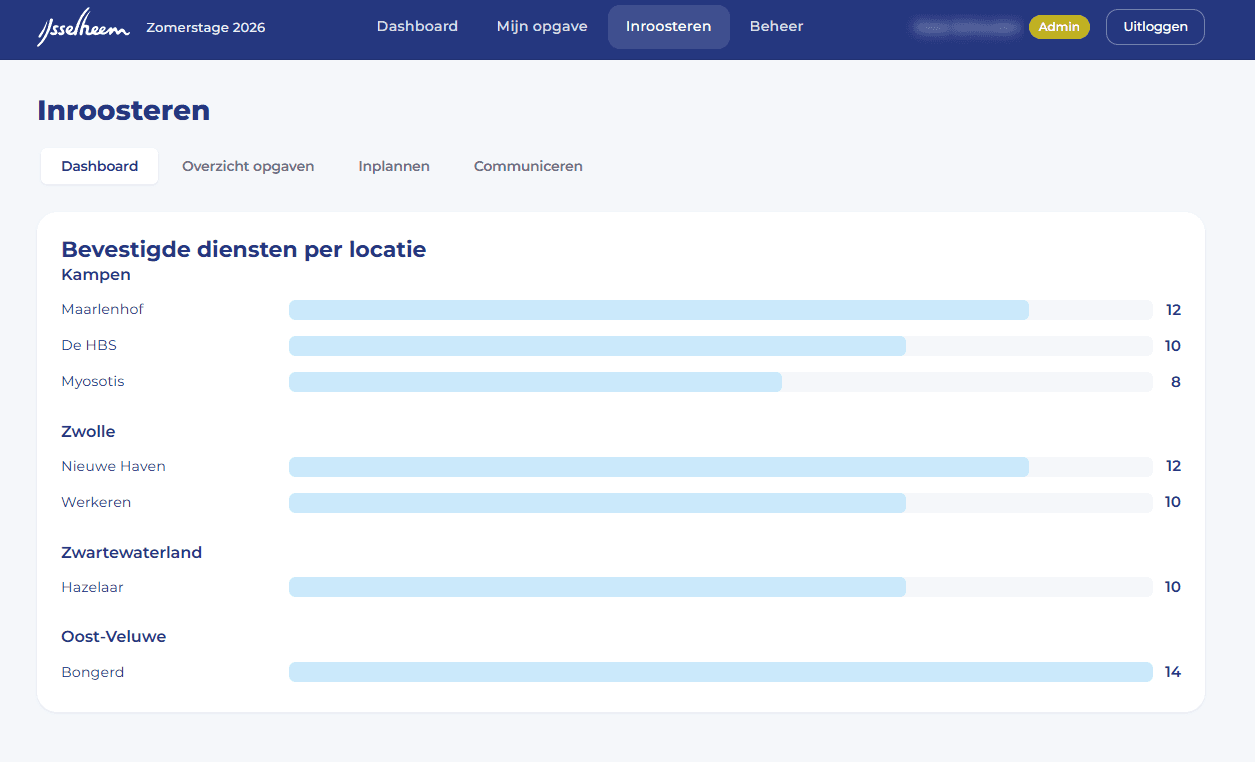Click the blurred user name
Viewport: 1255px width, 762px height.
tap(966, 27)
